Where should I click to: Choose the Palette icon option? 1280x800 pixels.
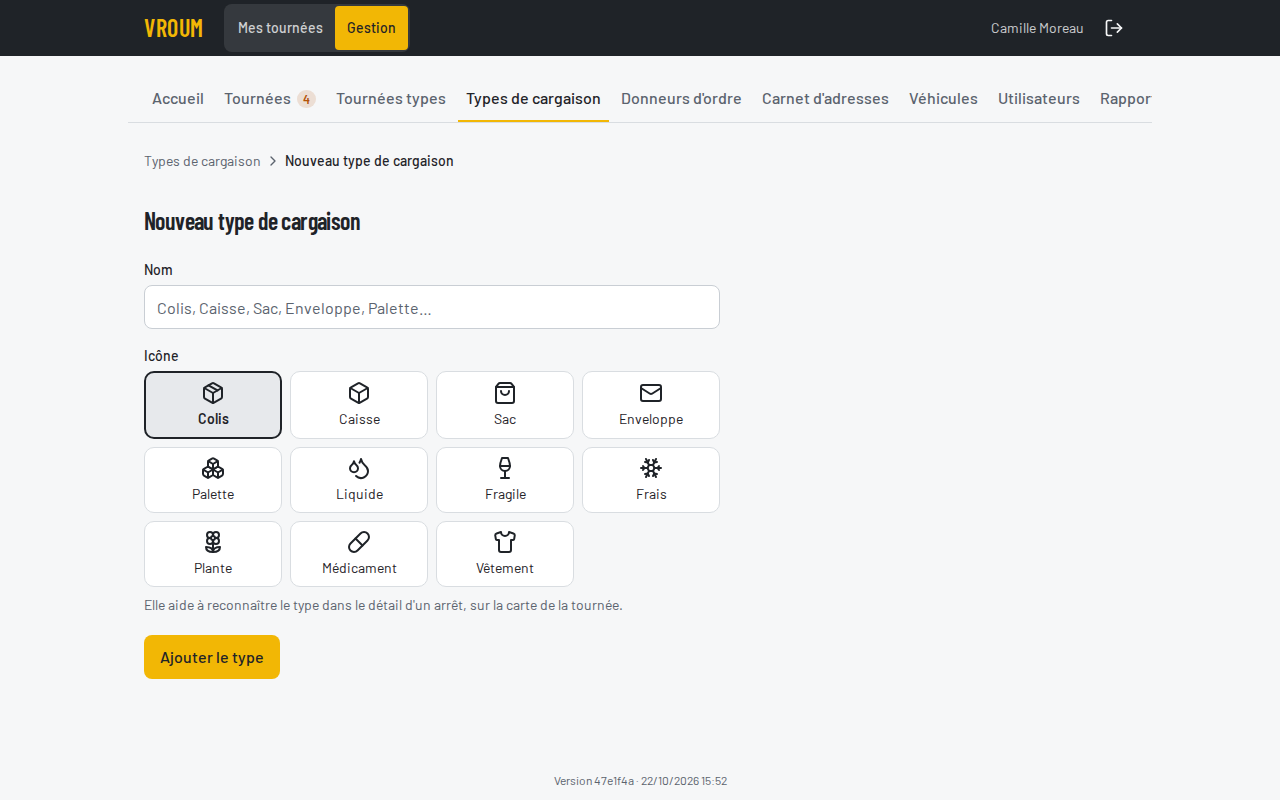(213, 480)
